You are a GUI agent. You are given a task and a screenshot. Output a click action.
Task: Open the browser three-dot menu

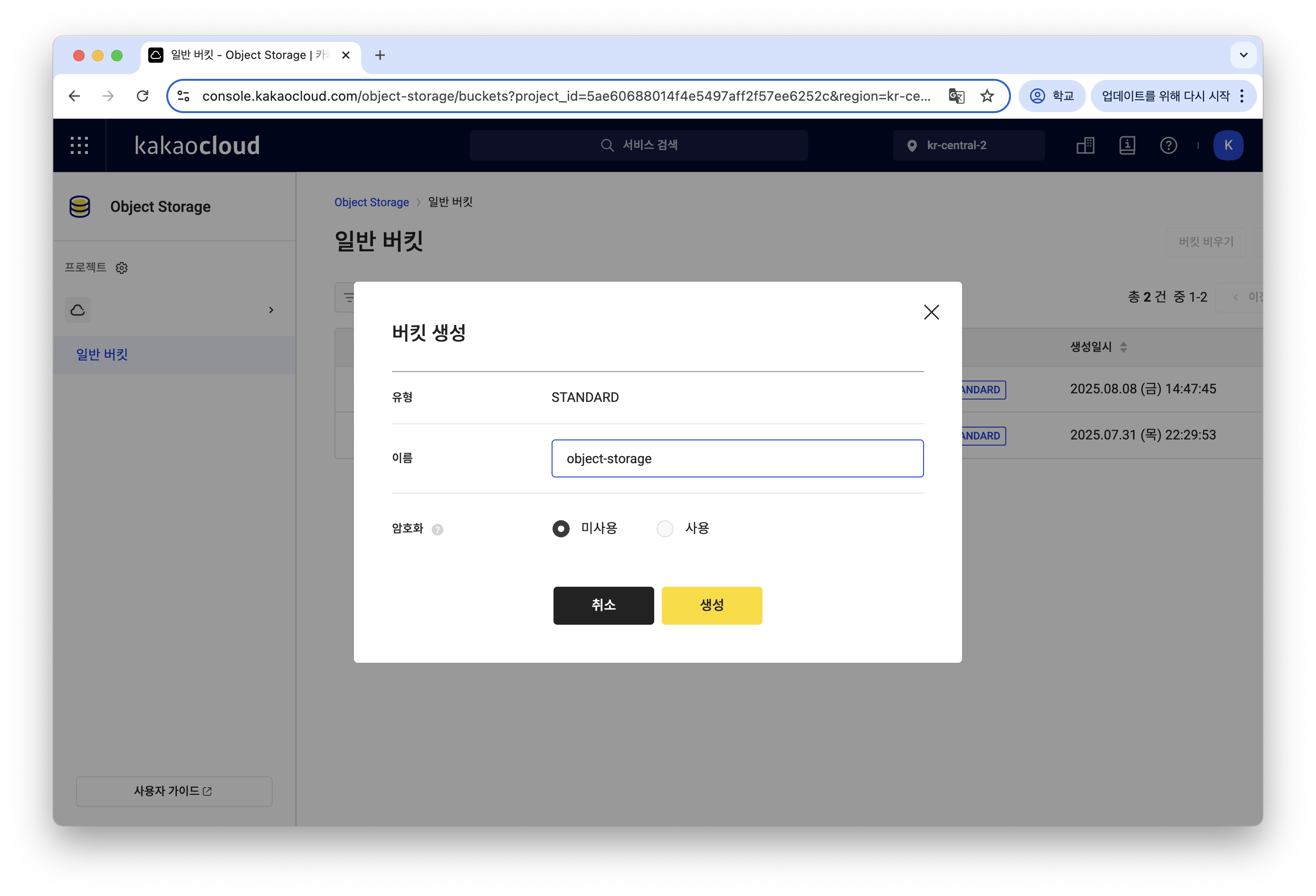pyautogui.click(x=1242, y=96)
